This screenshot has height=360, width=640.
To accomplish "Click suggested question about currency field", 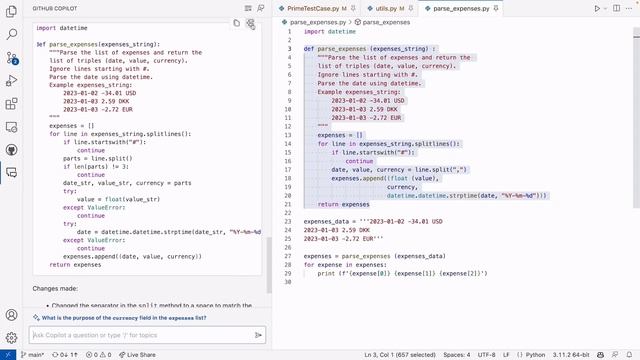I will (x=124, y=318).
